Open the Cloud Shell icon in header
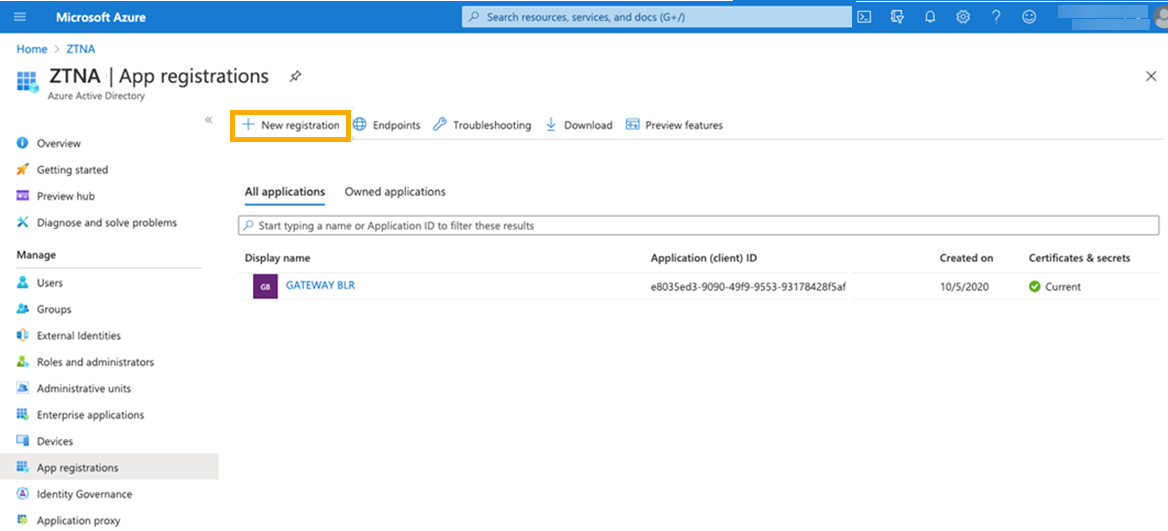The image size is (1168, 531). (865, 17)
